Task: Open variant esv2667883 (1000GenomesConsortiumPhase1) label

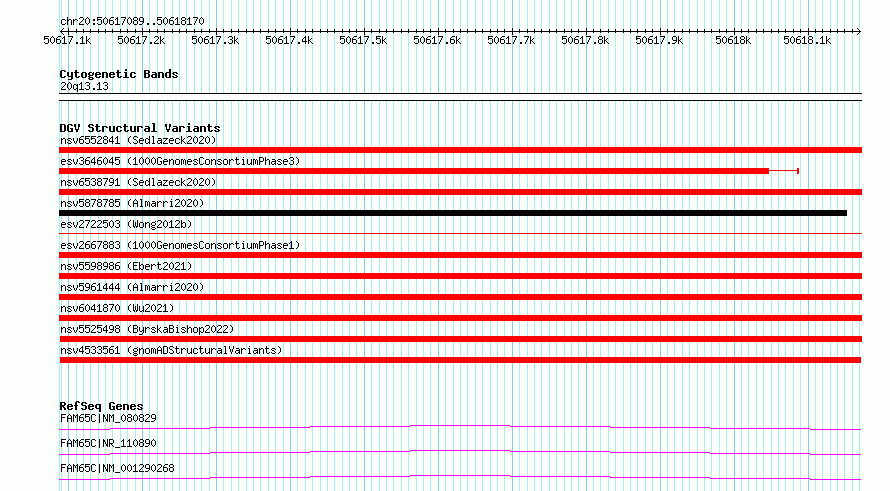Action: pos(180,245)
